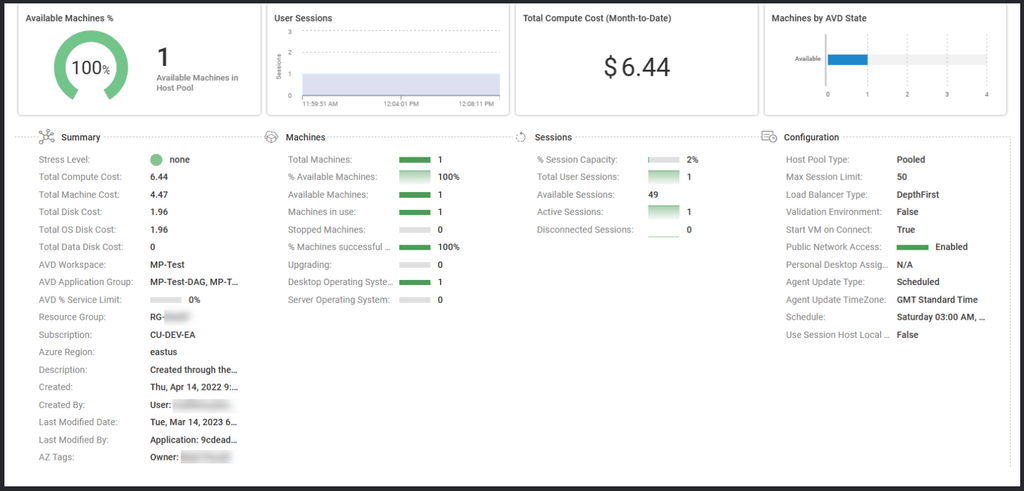Image resolution: width=1024 pixels, height=491 pixels.
Task: Click the Load Balancer Type value DepthFirst
Action: (x=920, y=195)
